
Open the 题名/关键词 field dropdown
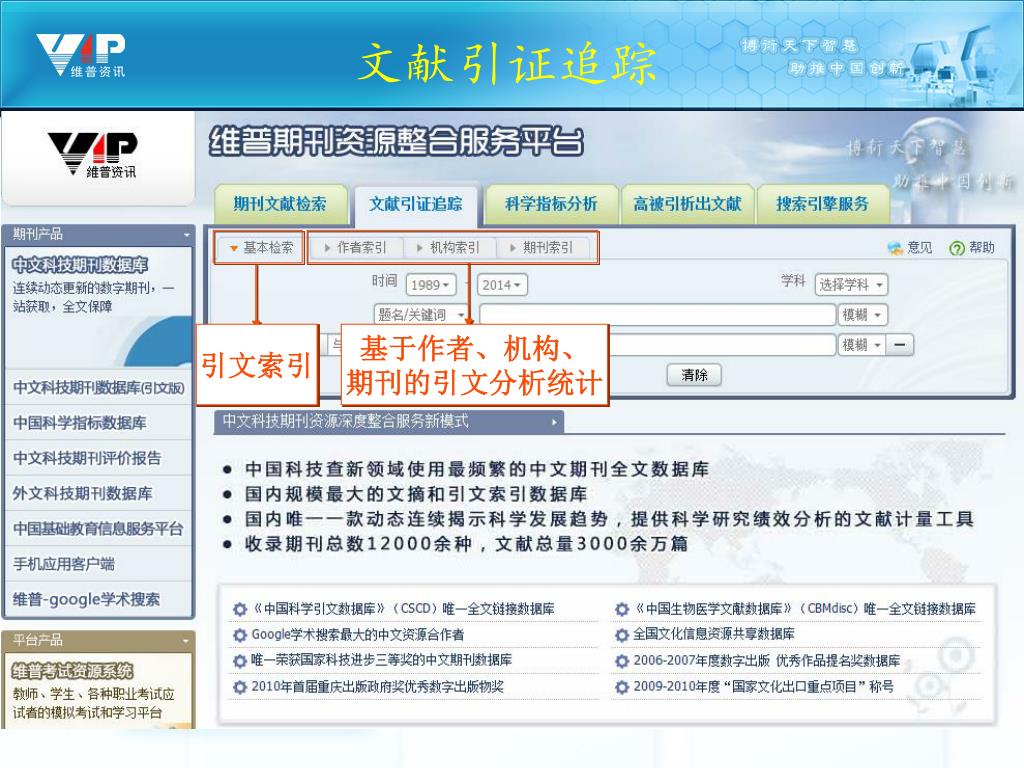click(421, 315)
